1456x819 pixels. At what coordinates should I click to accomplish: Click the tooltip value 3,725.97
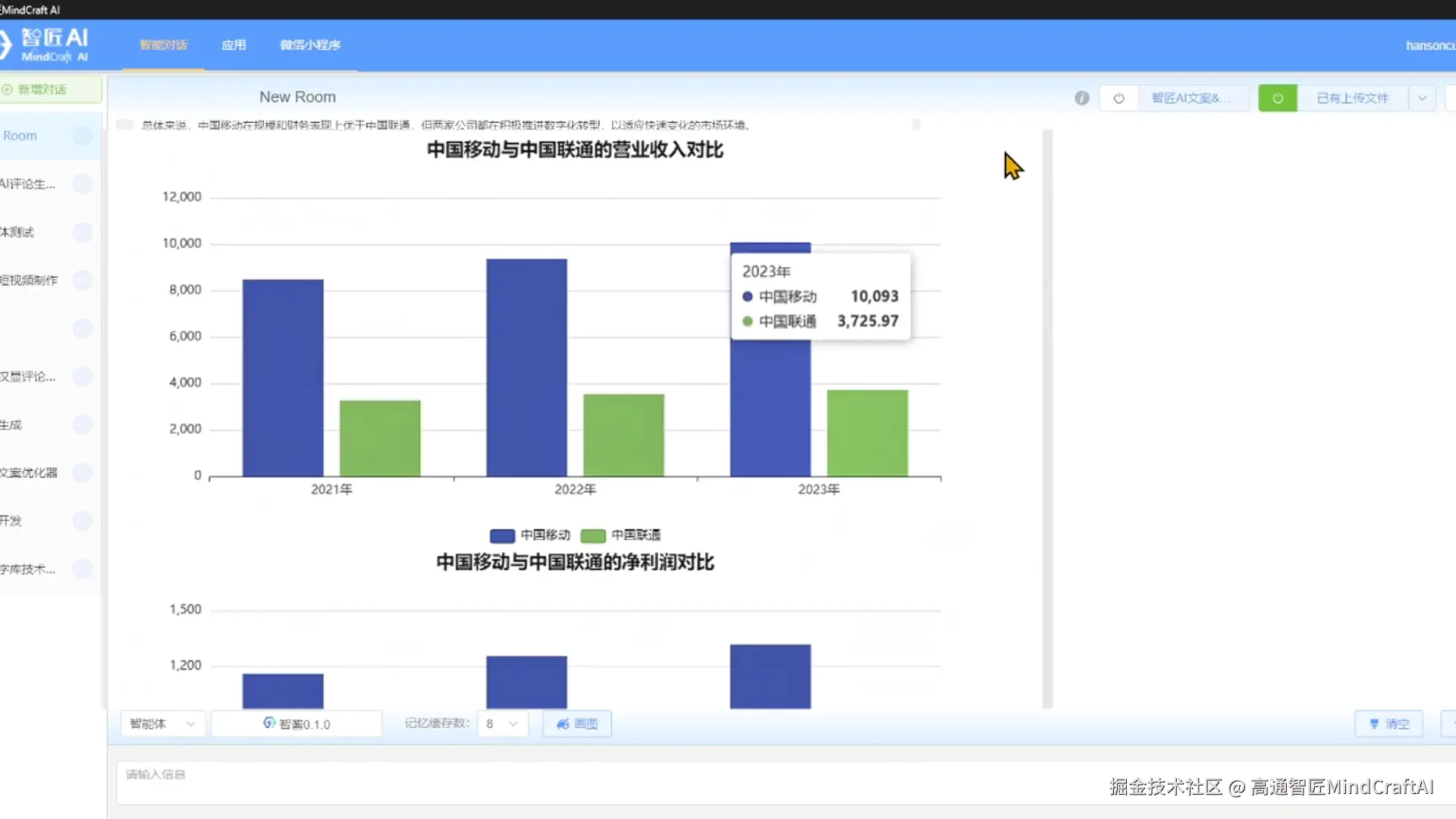[x=868, y=322]
